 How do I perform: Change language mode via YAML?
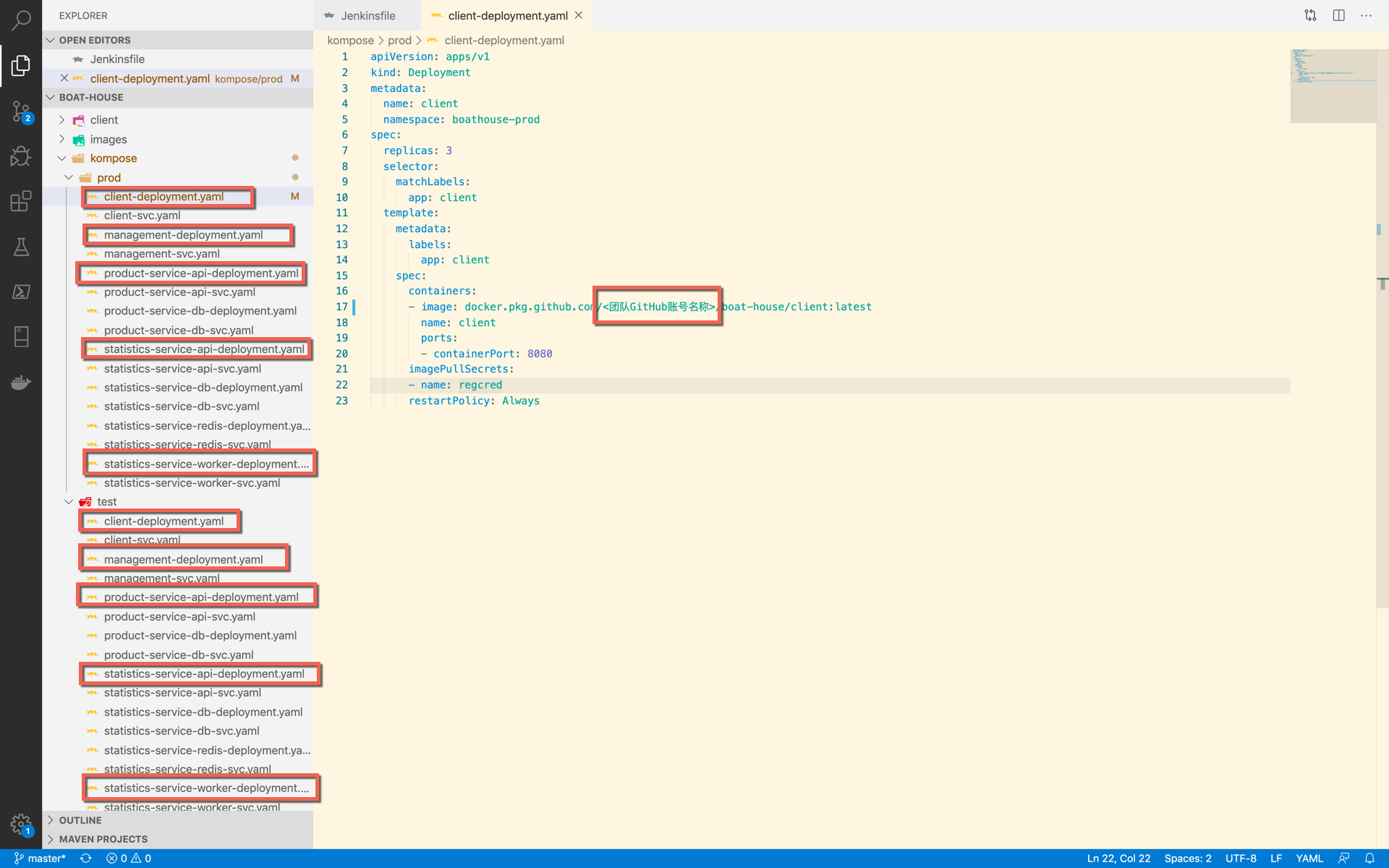1309,859
